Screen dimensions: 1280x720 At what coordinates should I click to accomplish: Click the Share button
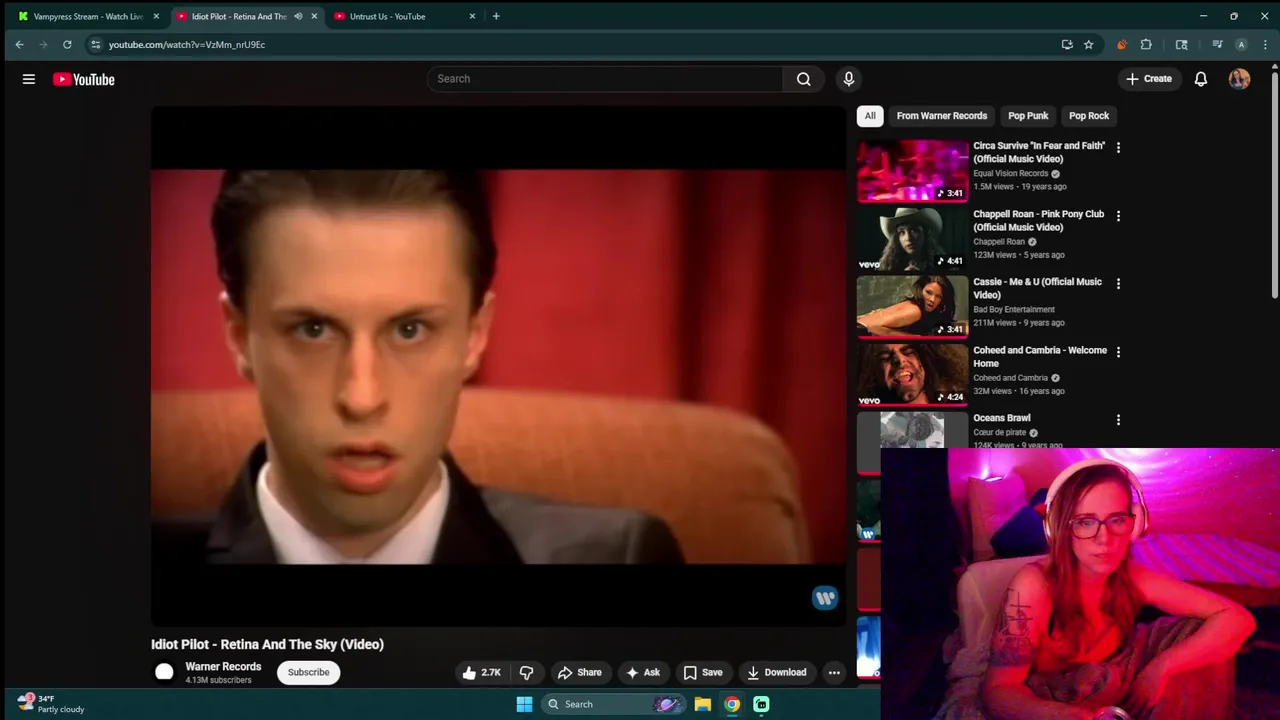tap(580, 672)
